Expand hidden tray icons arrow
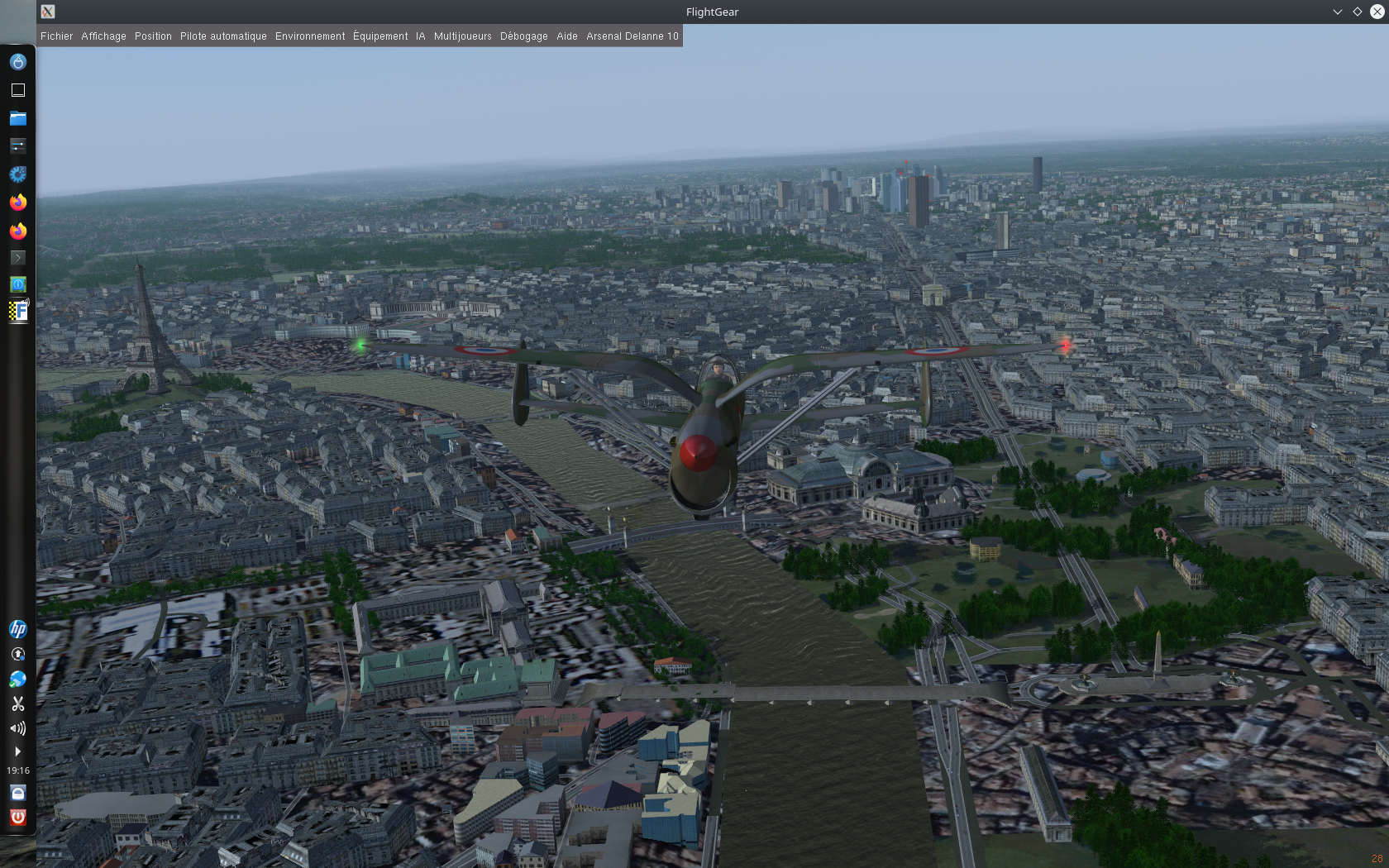Screen dimensions: 1389x868 [x=17, y=751]
